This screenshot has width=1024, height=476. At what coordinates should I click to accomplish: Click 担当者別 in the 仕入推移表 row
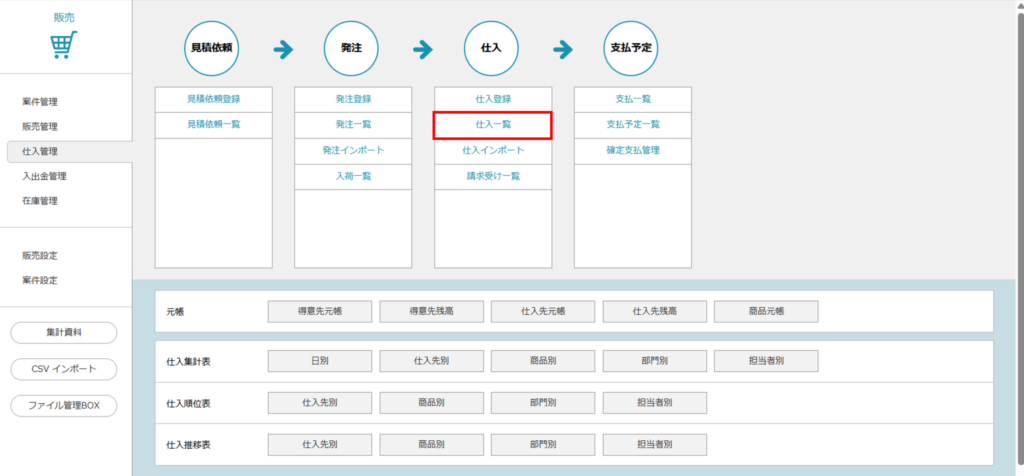pos(654,444)
